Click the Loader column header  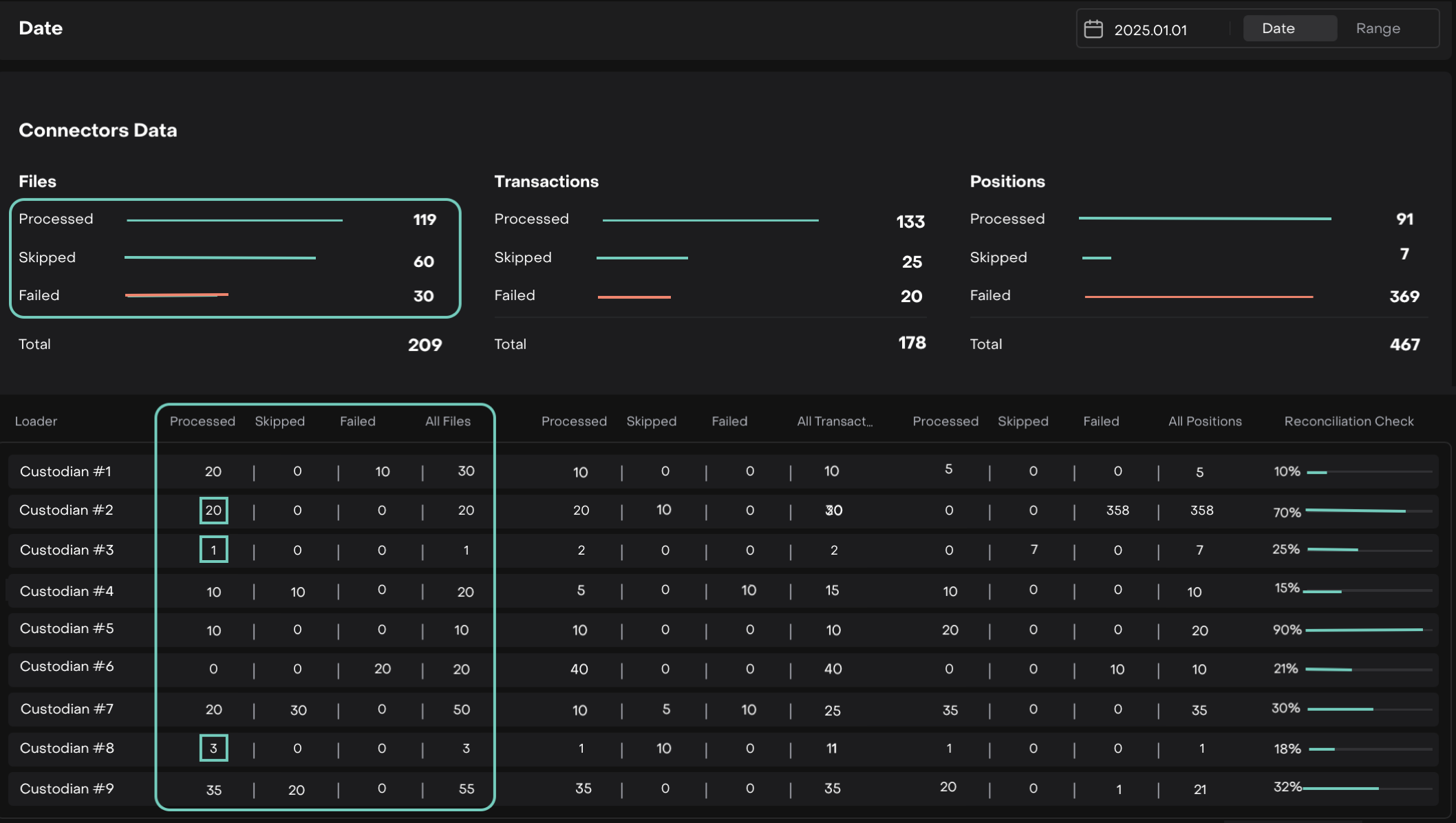(x=36, y=421)
